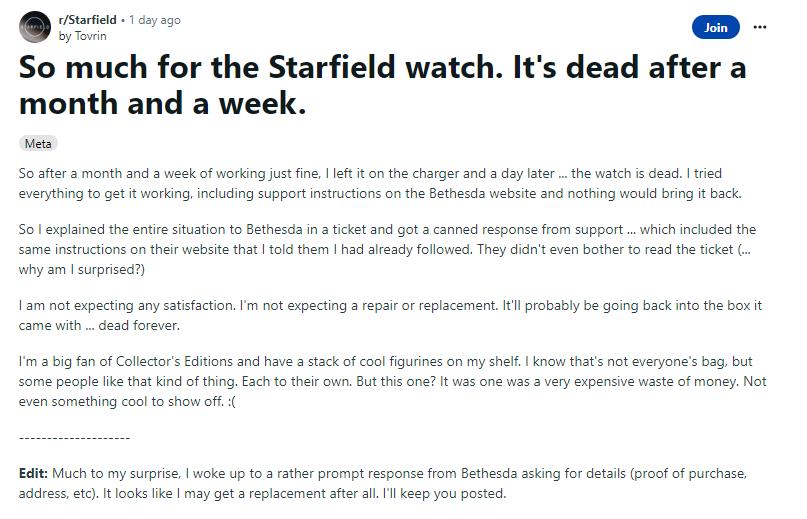
Task: Open the three-dot post options menu
Action: click(760, 27)
